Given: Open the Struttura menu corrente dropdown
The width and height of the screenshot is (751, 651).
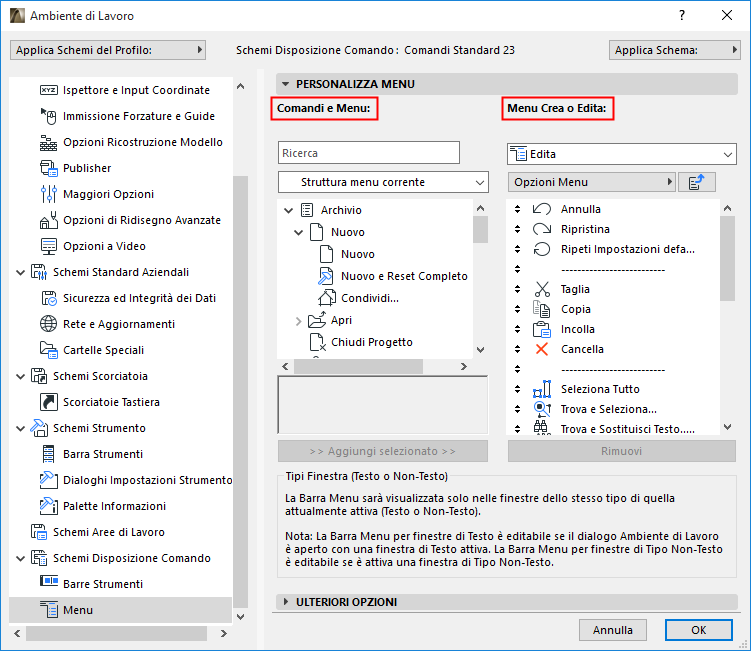Looking at the screenshot, I should [x=383, y=182].
